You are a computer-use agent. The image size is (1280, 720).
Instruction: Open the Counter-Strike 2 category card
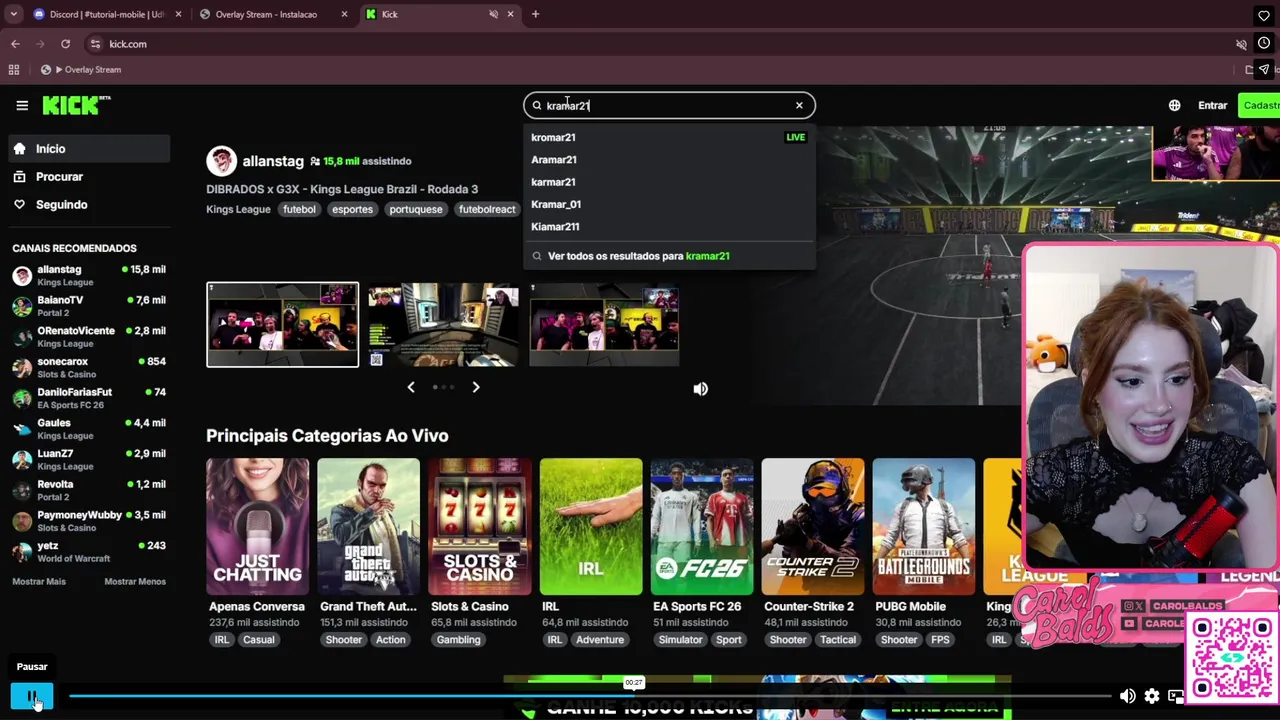tap(812, 527)
